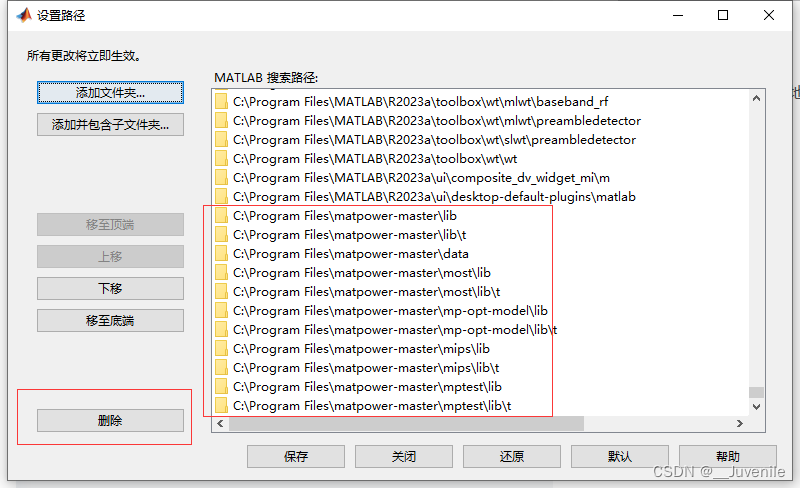Click folder icon of toolbox\wt\wt path
Viewport: 800px width, 488px height.
pyautogui.click(x=221, y=158)
